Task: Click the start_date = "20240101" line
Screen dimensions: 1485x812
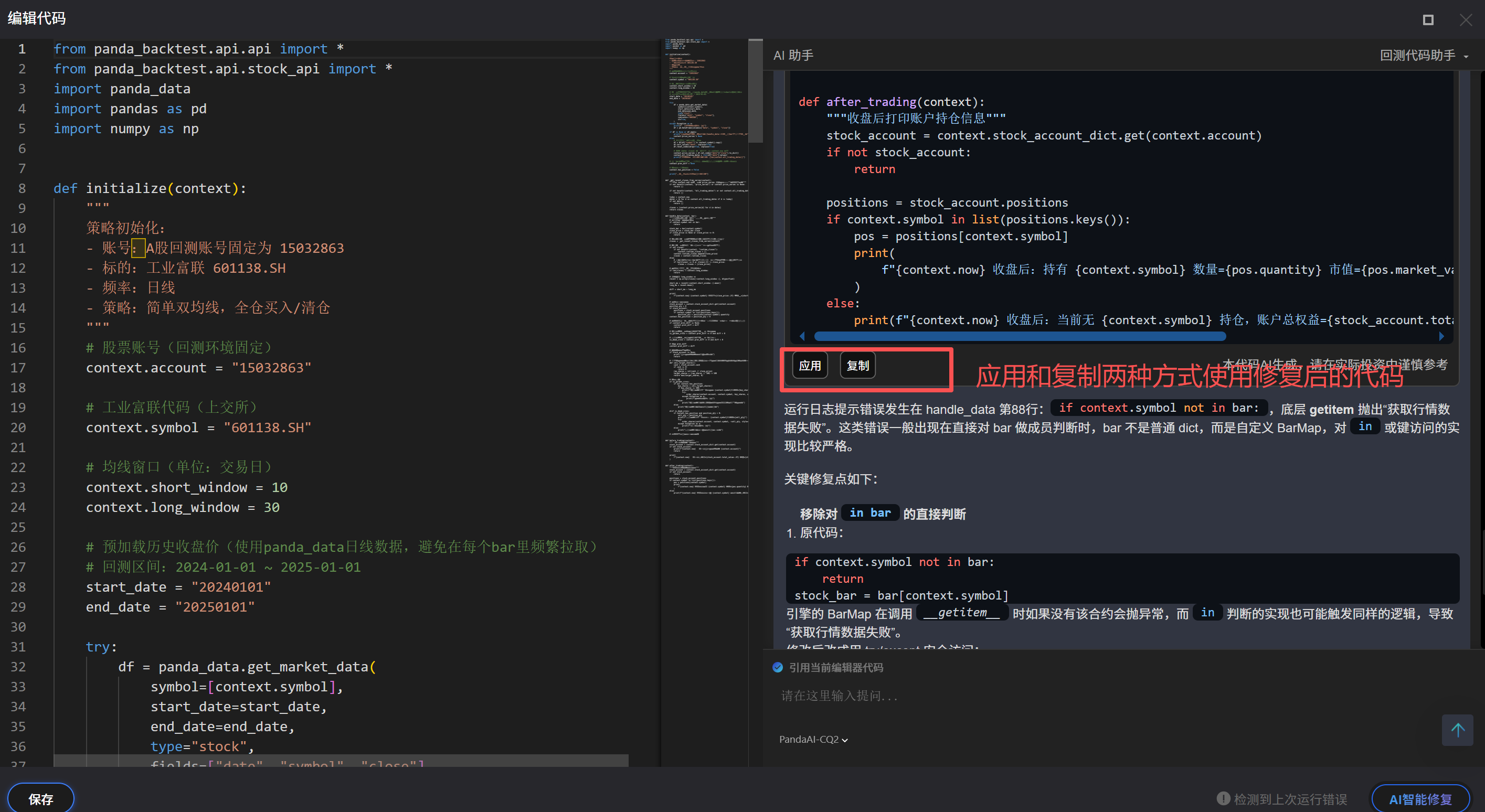Action: point(178,587)
